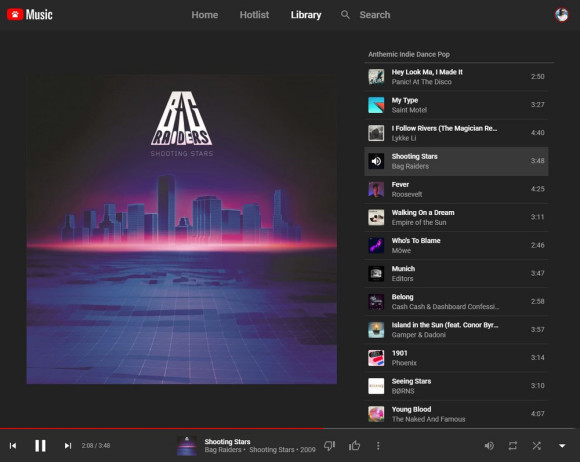Play Island in the Sun

(456, 330)
